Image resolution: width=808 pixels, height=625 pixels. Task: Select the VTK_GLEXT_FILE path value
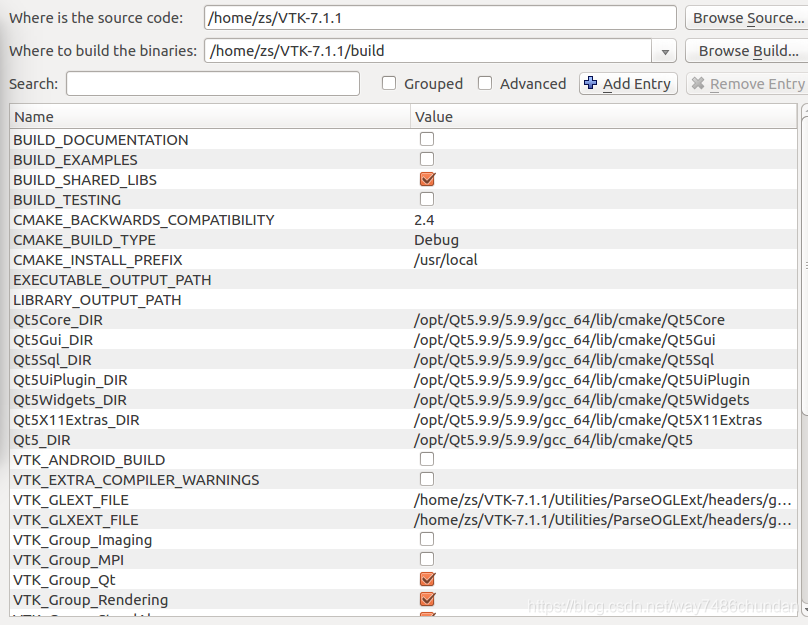(602, 500)
